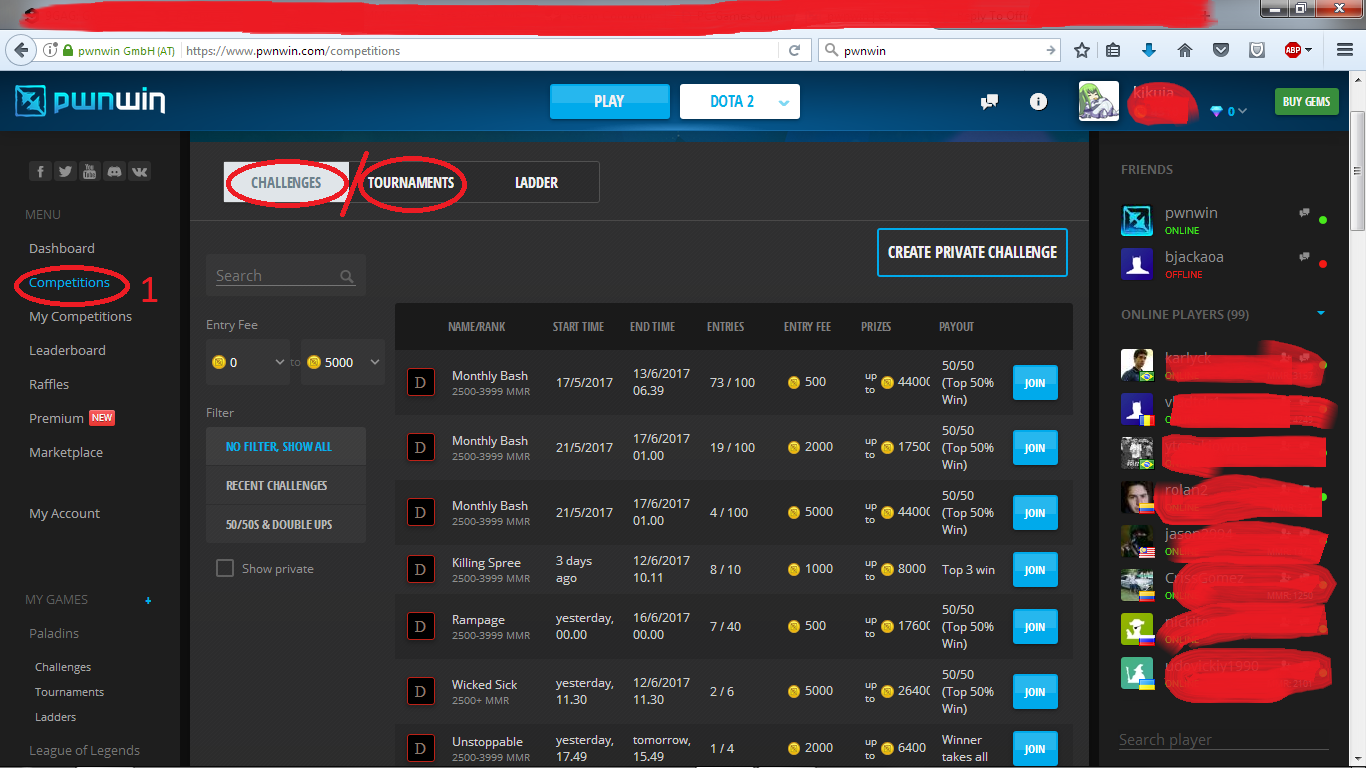Screen dimensions: 1366x768
Task: Switch to the Challenges tab
Action: tap(286, 182)
